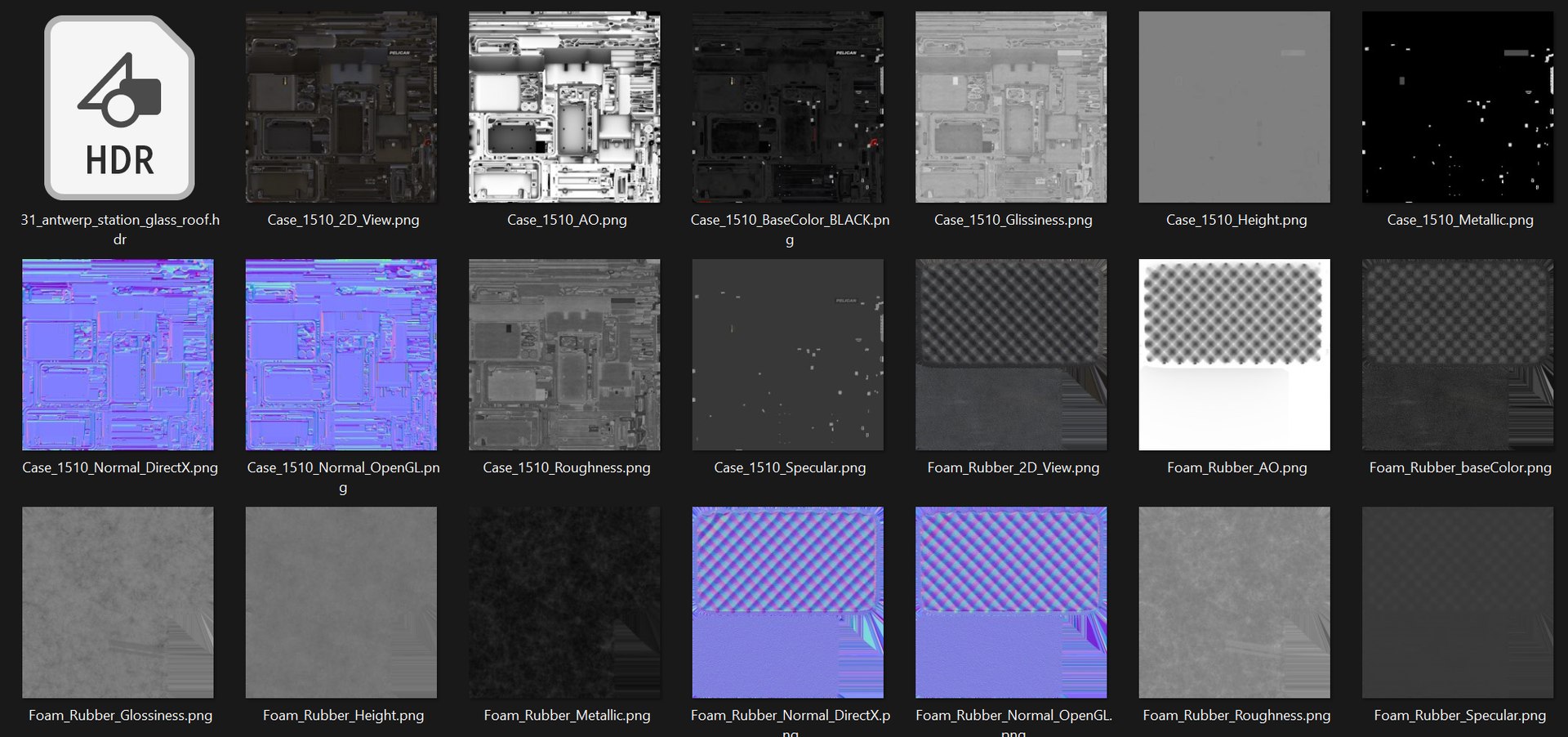
Task: Click the Foam_Rubber_Metallic.png name label
Action: click(x=567, y=716)
